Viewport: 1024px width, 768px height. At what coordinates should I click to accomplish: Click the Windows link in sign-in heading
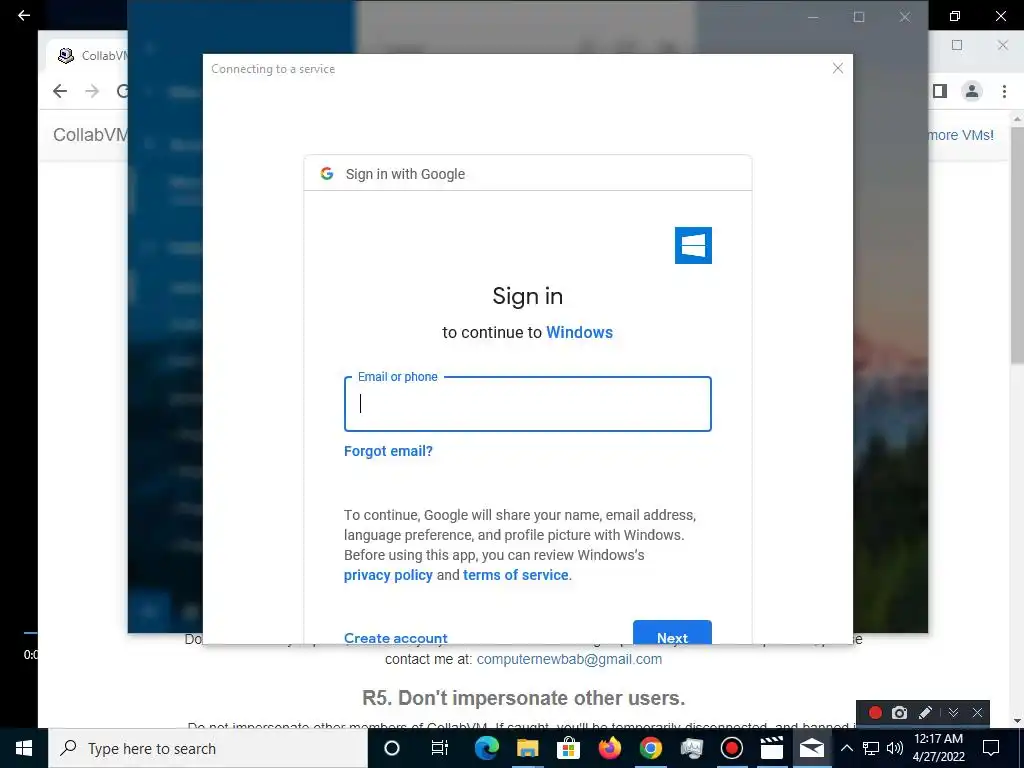pyautogui.click(x=579, y=332)
